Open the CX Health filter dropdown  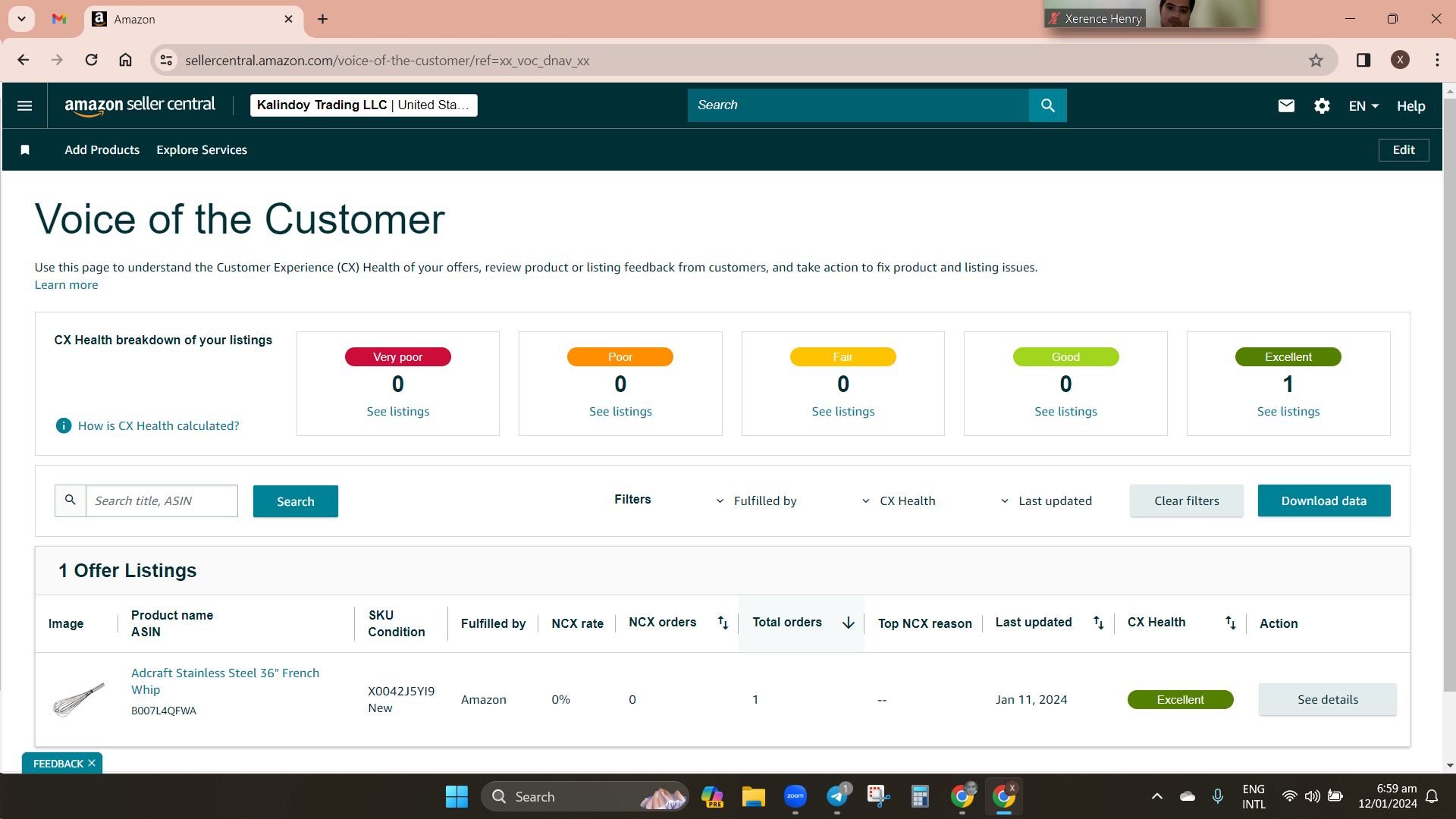[899, 500]
